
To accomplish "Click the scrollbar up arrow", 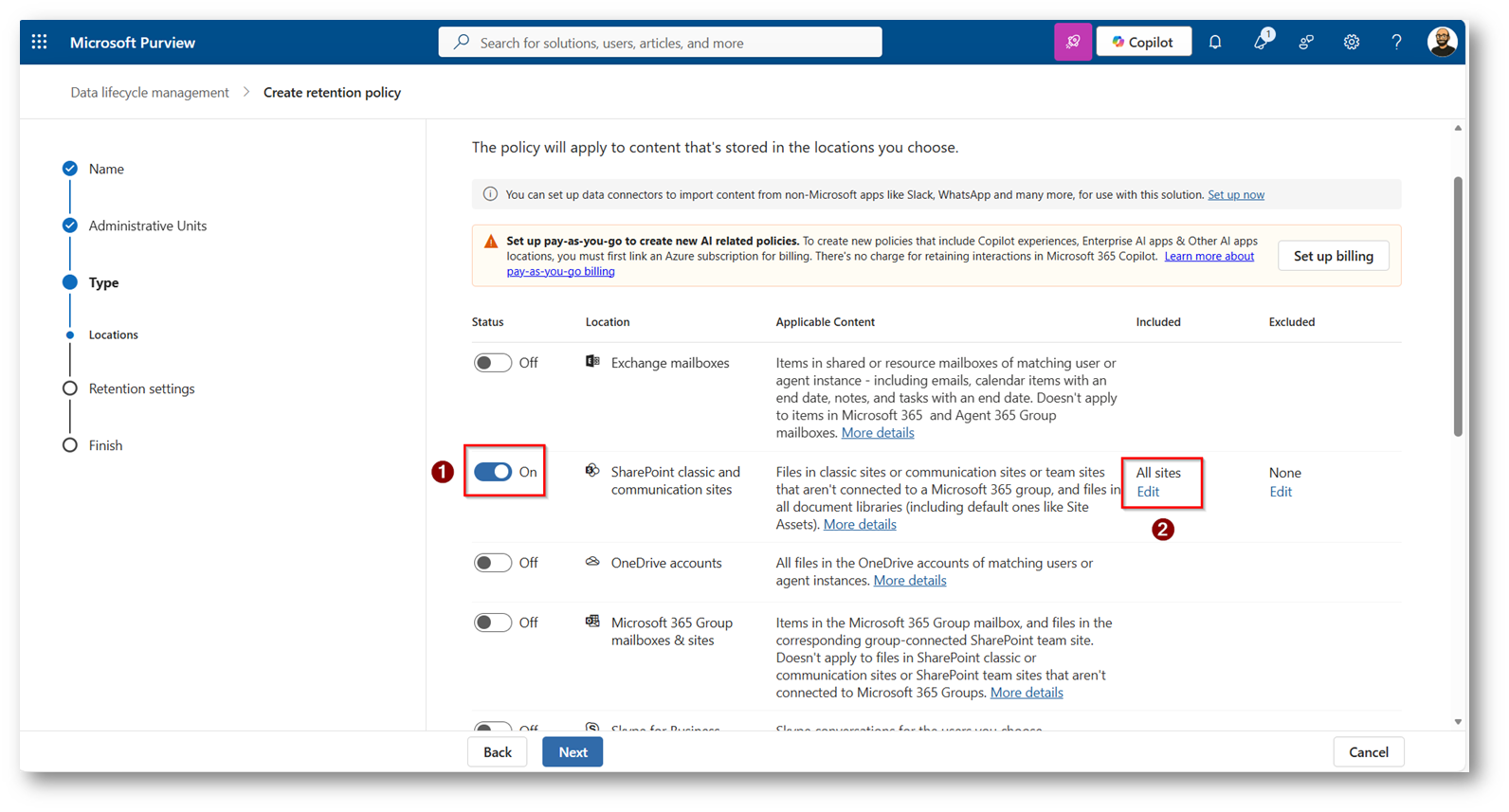I will pos(1458,128).
